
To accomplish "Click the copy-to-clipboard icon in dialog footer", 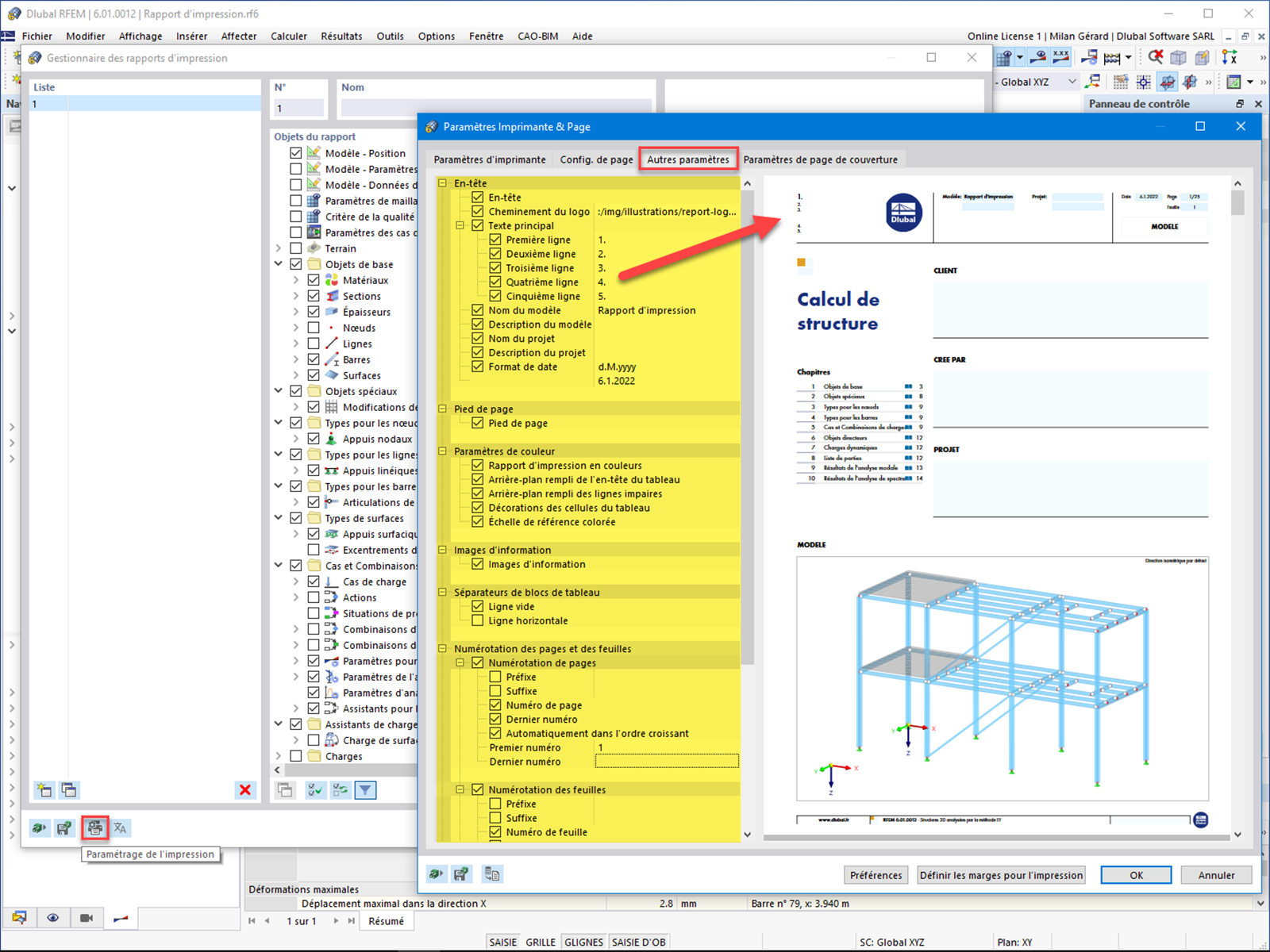I will coord(492,873).
